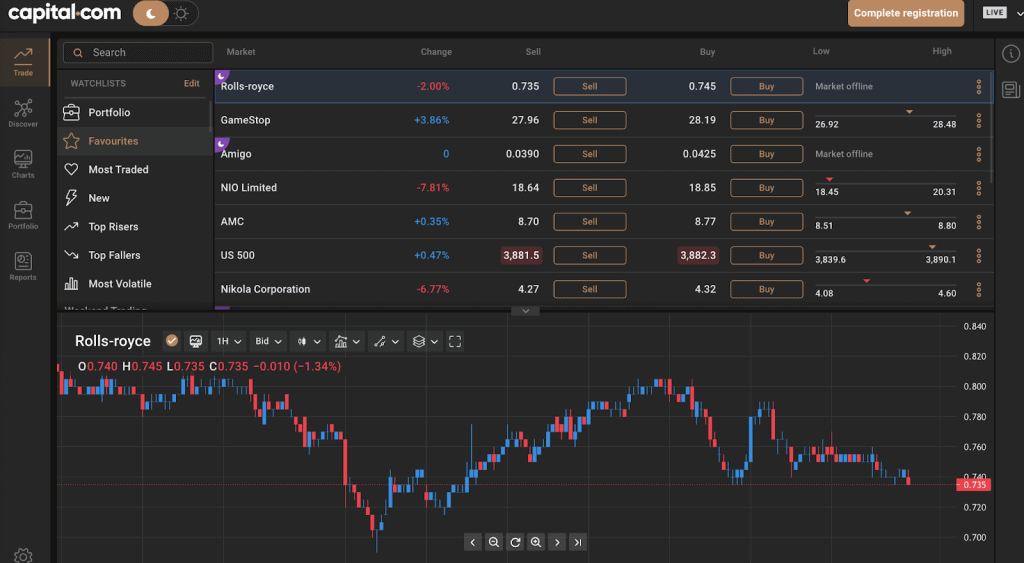Screen dimensions: 1024x563
Task: Click the Market column header
Action: 241,52
